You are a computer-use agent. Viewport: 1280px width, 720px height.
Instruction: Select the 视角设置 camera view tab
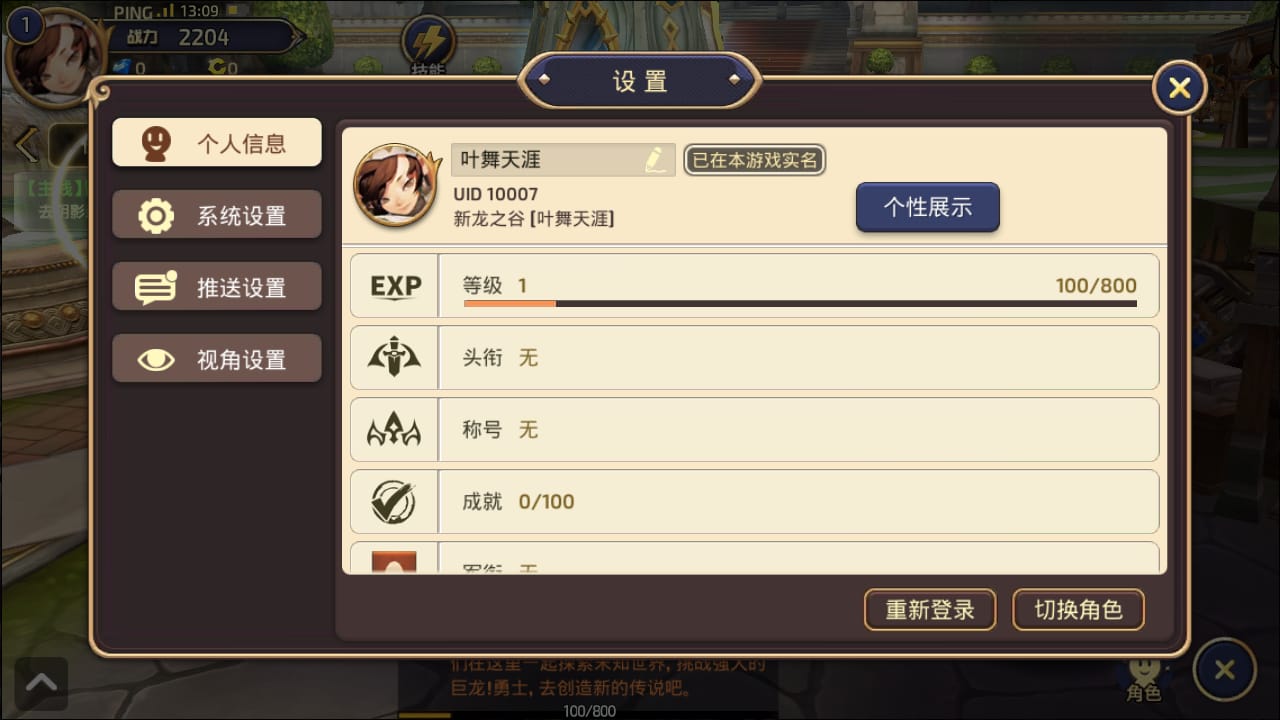(217, 359)
